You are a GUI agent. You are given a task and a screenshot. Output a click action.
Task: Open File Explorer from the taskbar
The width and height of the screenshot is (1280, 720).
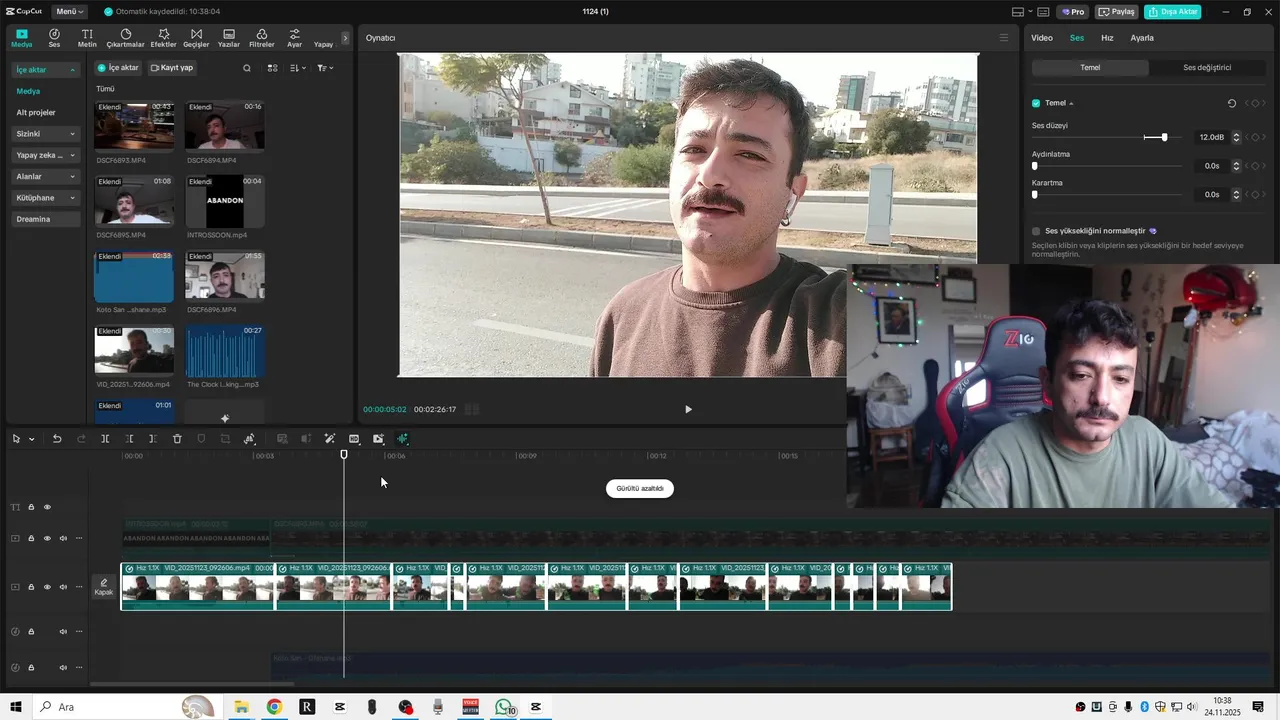click(x=241, y=707)
